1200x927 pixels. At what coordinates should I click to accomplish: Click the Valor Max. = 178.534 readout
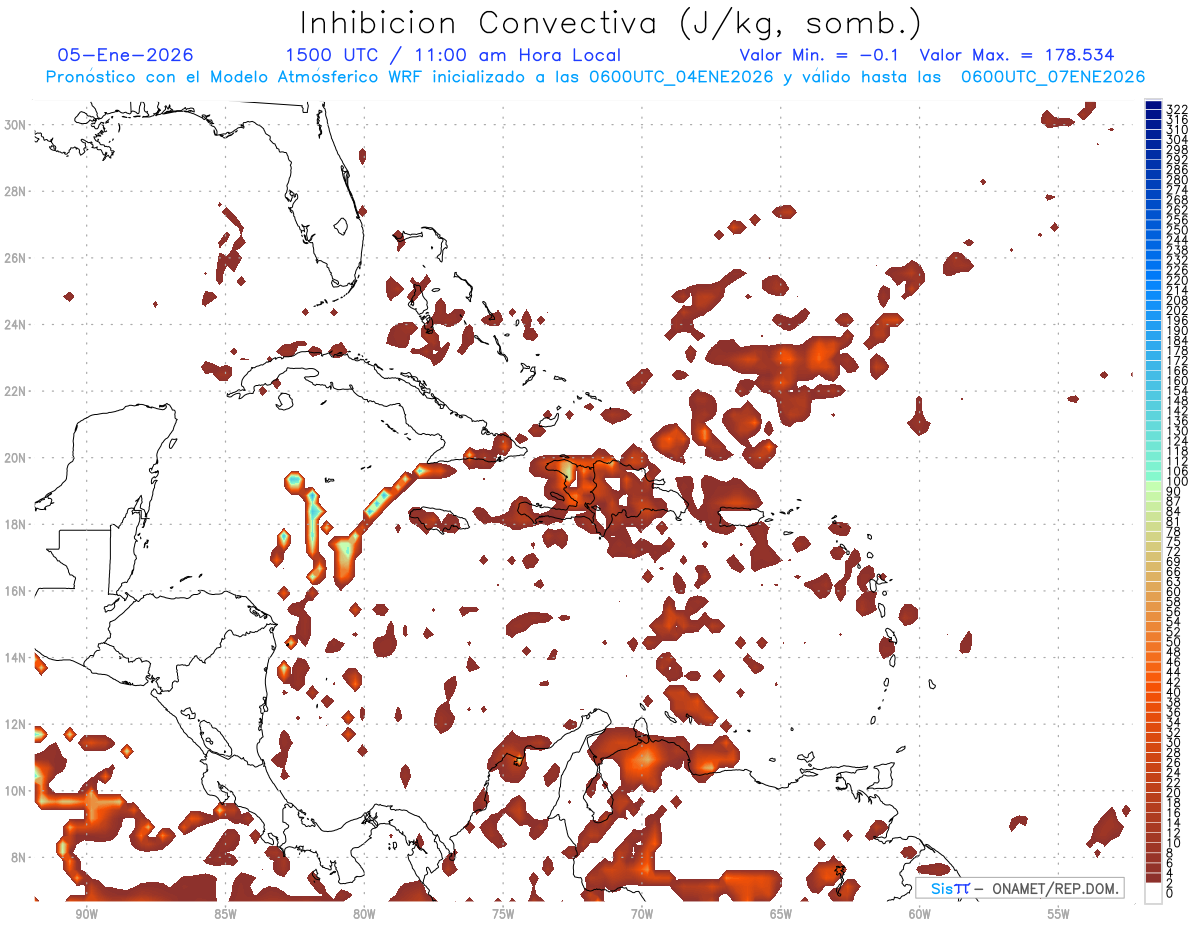point(1017,56)
